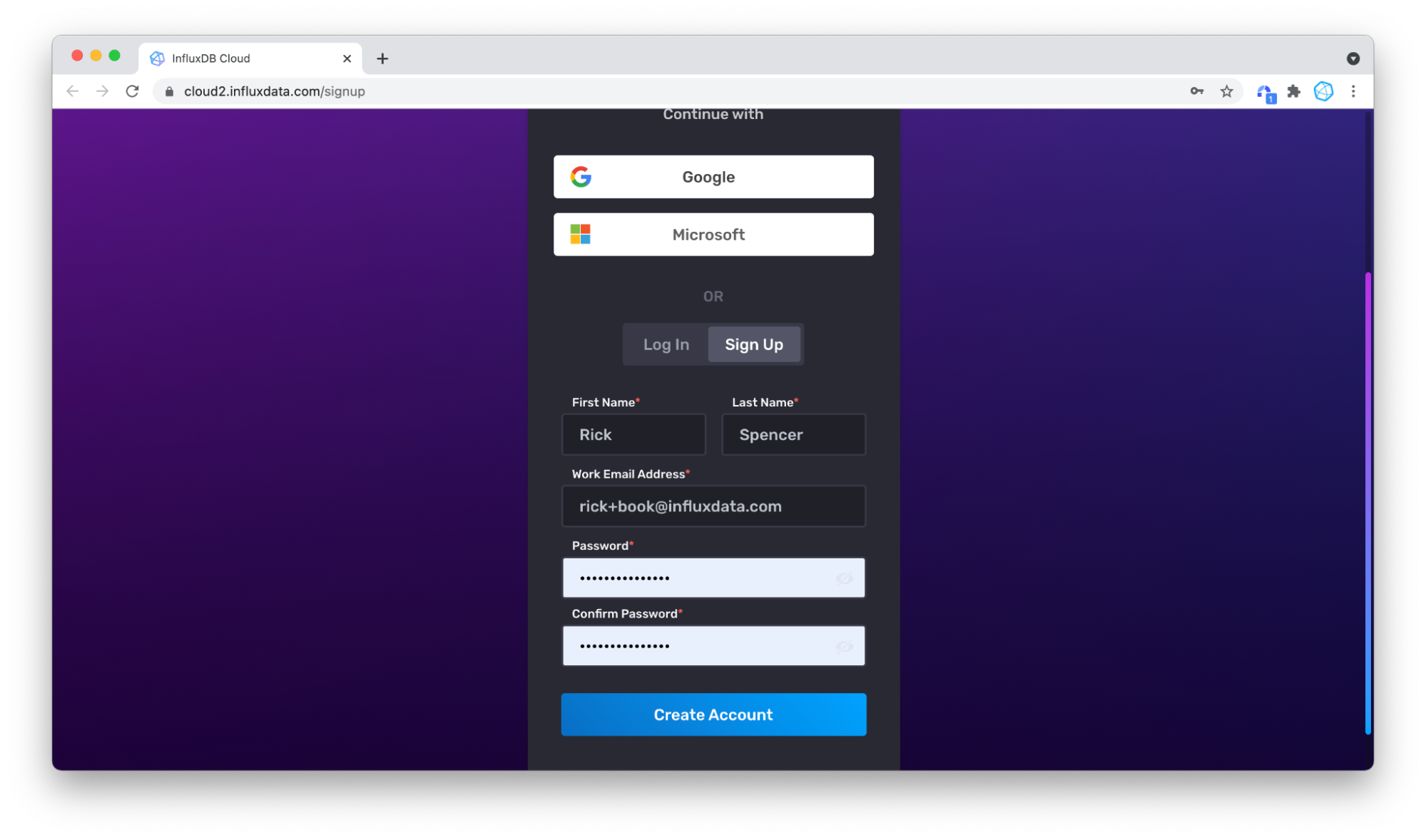Click the Work Email Address field

pyautogui.click(x=713, y=506)
